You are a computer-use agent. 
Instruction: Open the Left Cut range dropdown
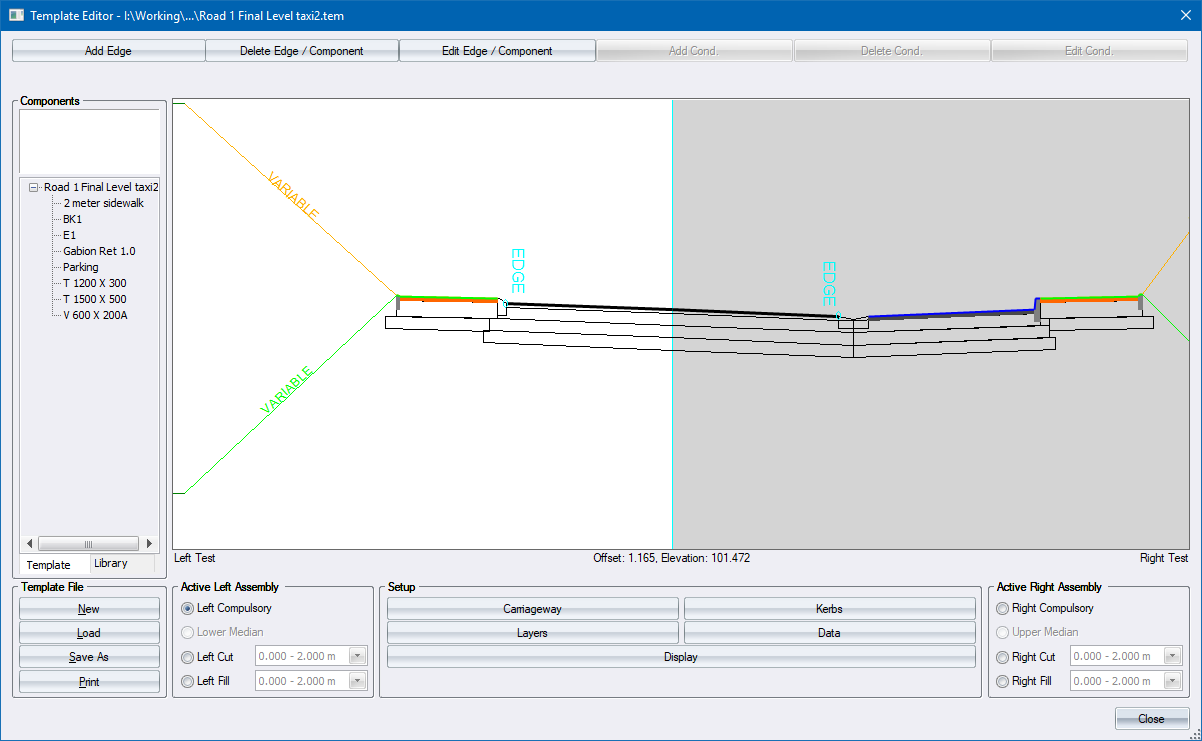coord(358,657)
